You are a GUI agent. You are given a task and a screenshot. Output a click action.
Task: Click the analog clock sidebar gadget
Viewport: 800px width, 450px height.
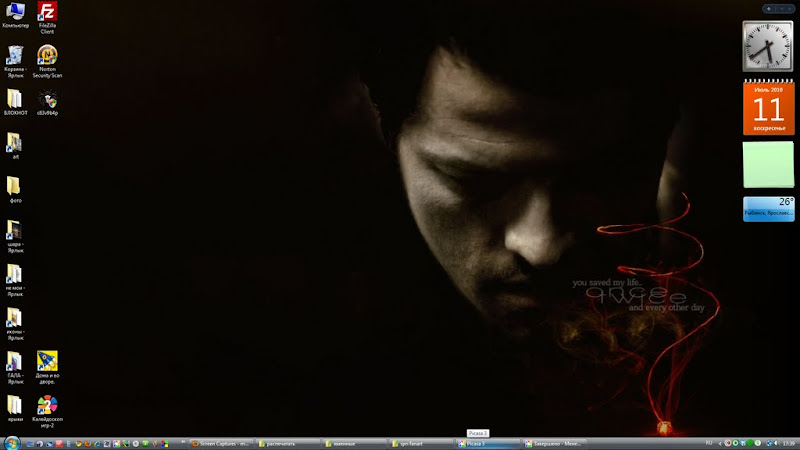click(x=768, y=46)
